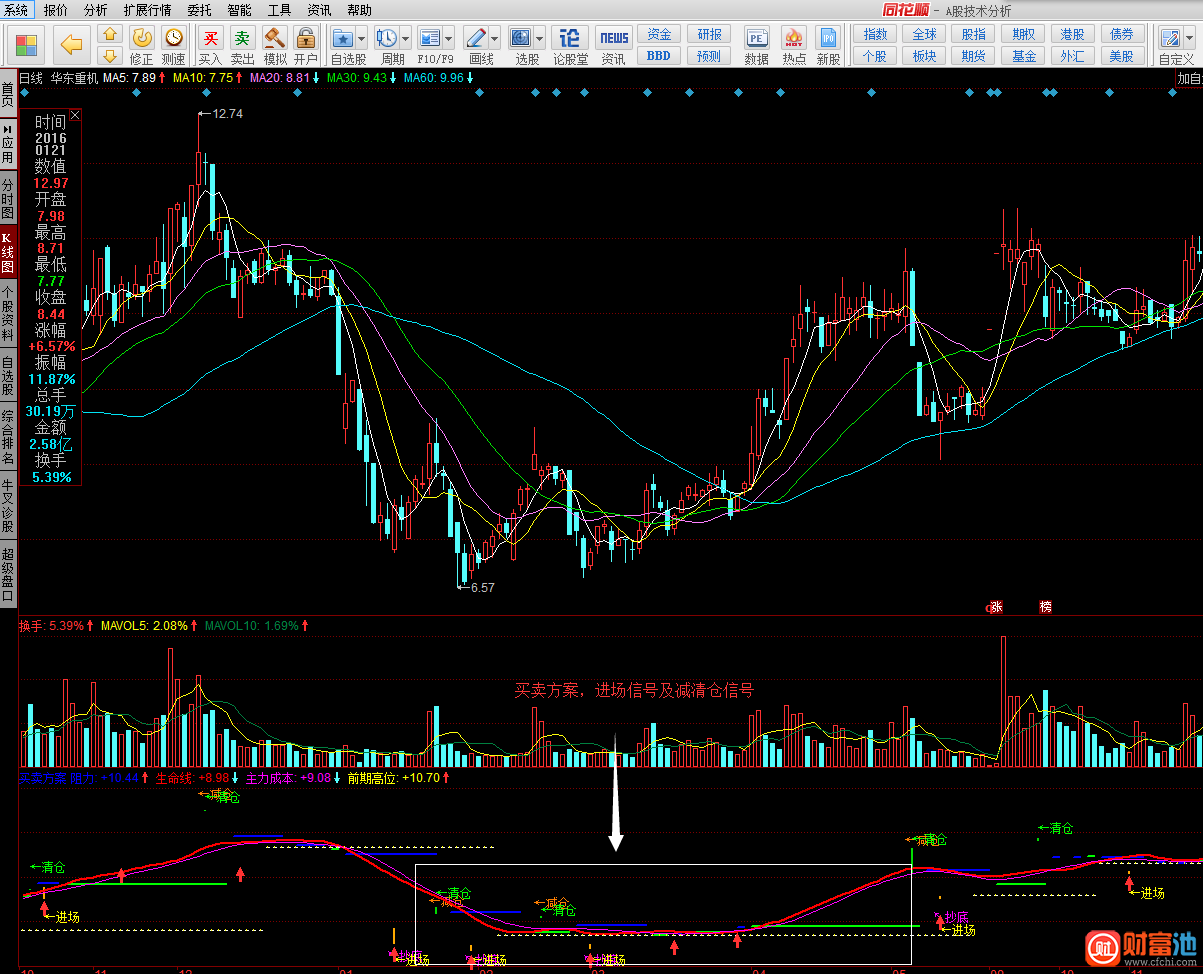The image size is (1203, 974).
Task: Open the 模拟 simulated trading gavel icon
Action: (275, 38)
